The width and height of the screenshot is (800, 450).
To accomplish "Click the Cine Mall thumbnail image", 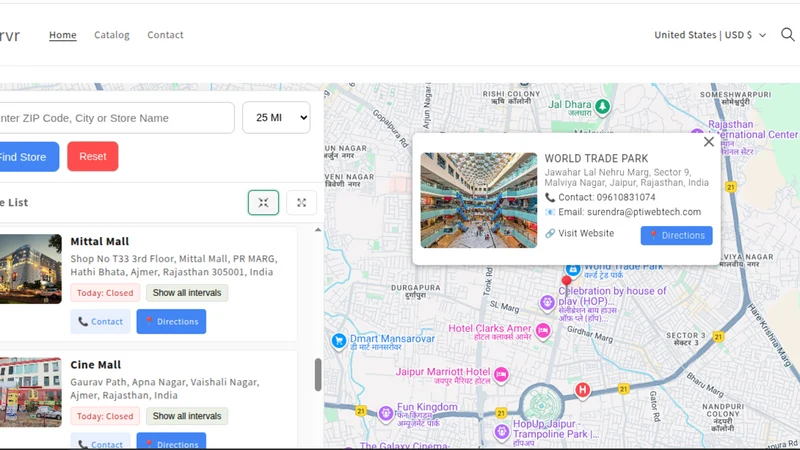I will tap(31, 392).
